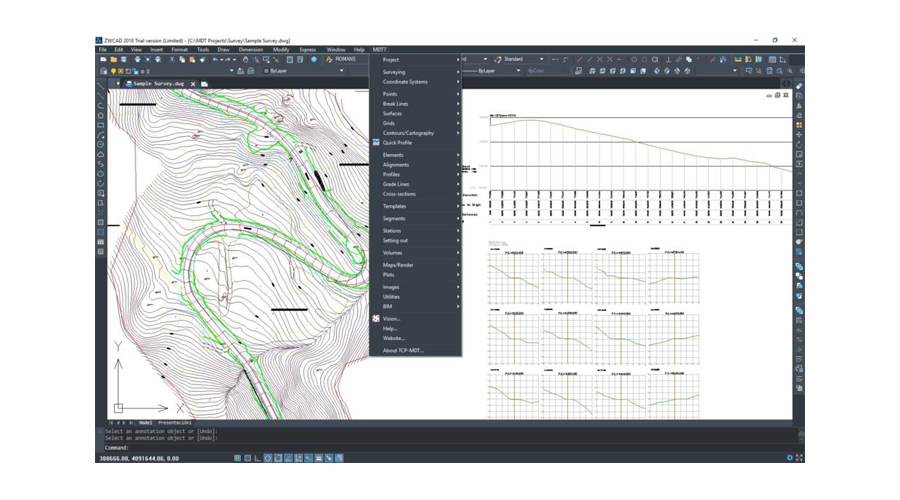The image size is (900, 500).
Task: Click the Print icon in the toolbar
Action: coord(137,59)
